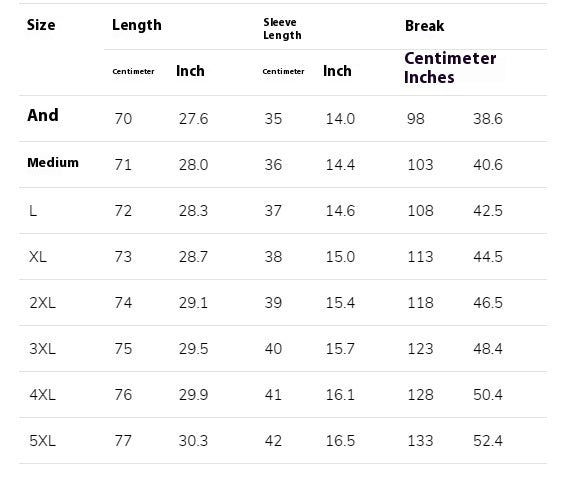Select the Length column header

click(136, 25)
